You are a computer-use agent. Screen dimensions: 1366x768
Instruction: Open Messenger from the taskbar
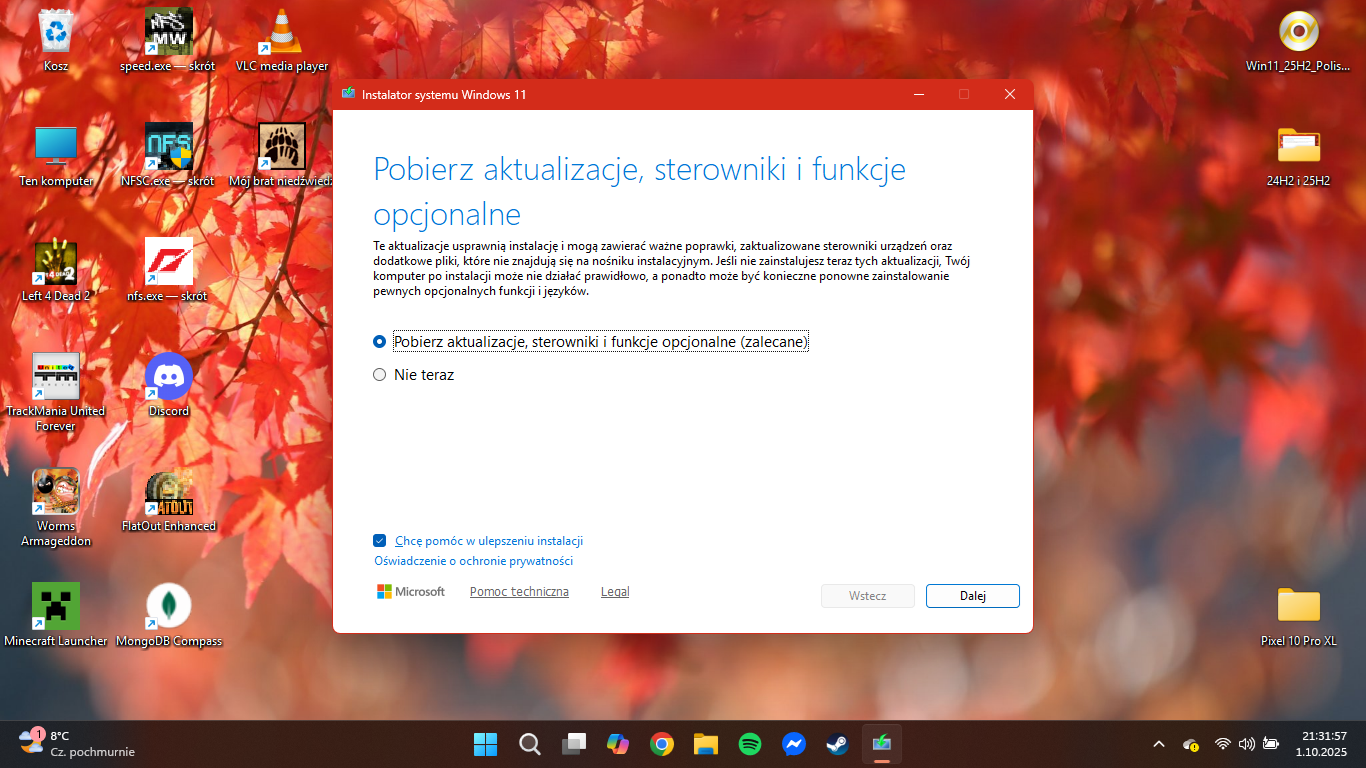tap(794, 744)
